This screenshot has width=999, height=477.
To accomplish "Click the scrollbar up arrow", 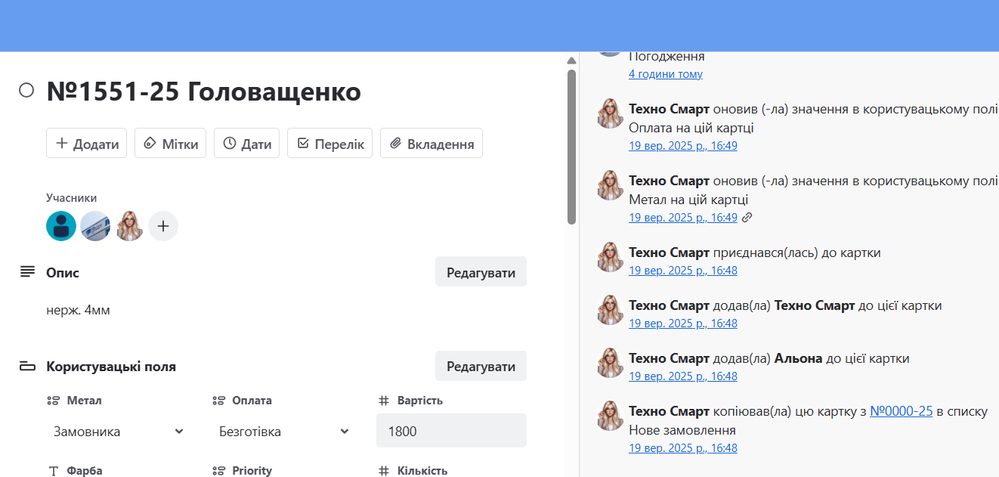I will coord(571,61).
